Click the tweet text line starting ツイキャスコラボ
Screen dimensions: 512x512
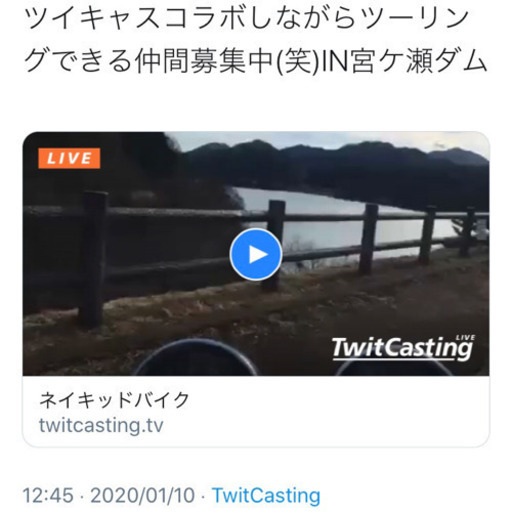point(247,18)
